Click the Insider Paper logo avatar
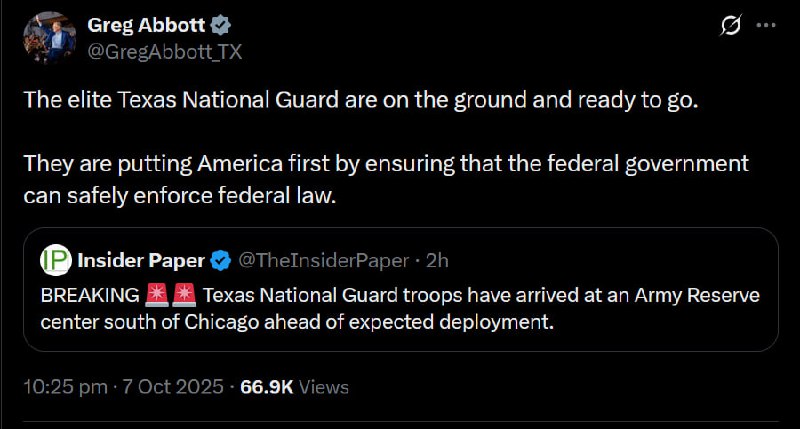800x429 pixels. (54, 260)
